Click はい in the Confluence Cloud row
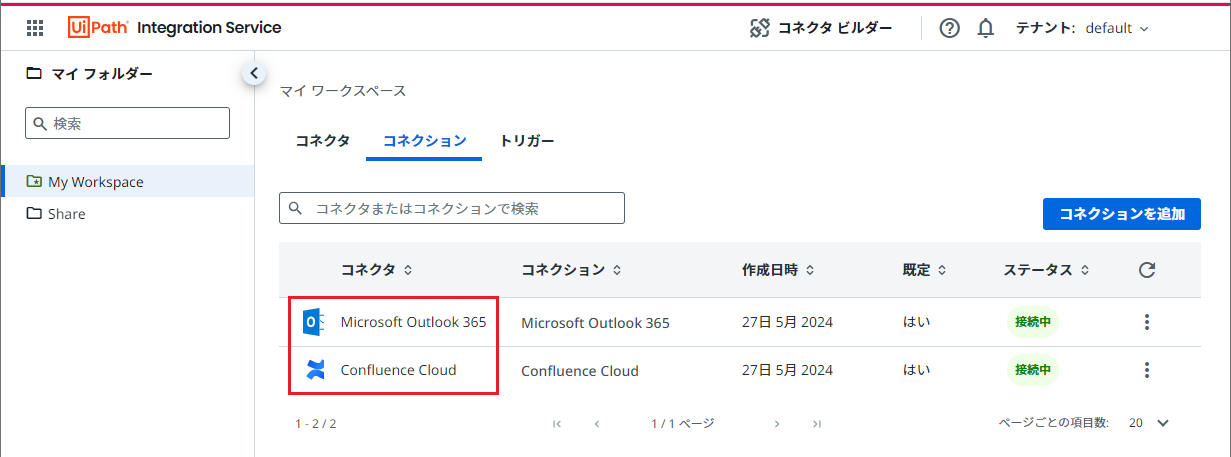1231x457 pixels. (916, 370)
